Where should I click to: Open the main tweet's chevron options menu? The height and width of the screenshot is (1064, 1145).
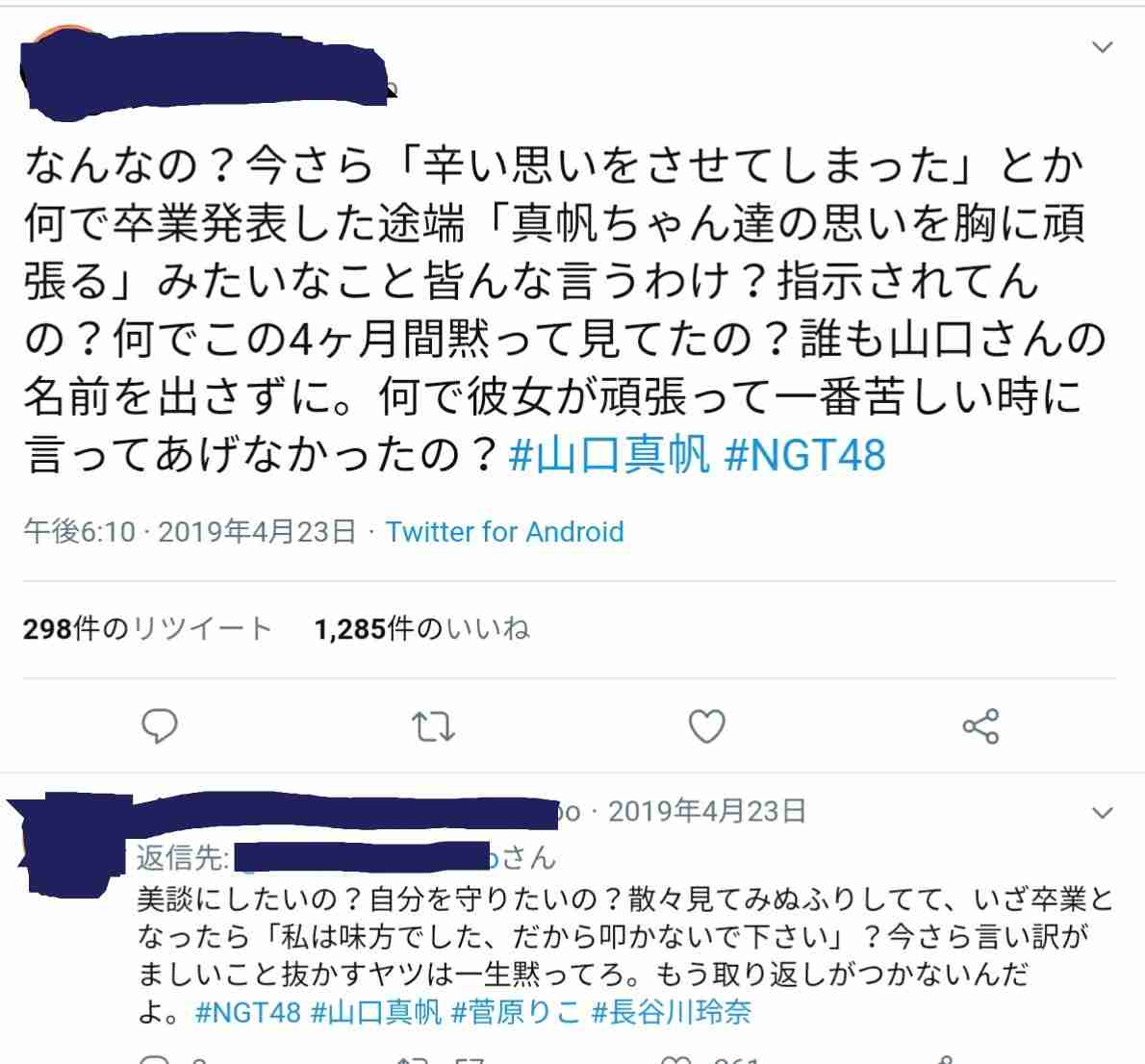[x=1102, y=47]
